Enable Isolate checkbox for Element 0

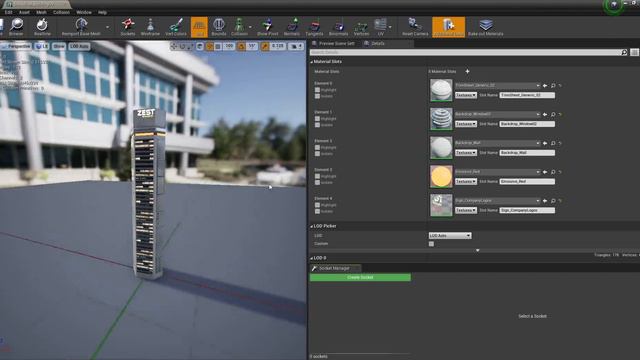click(317, 96)
